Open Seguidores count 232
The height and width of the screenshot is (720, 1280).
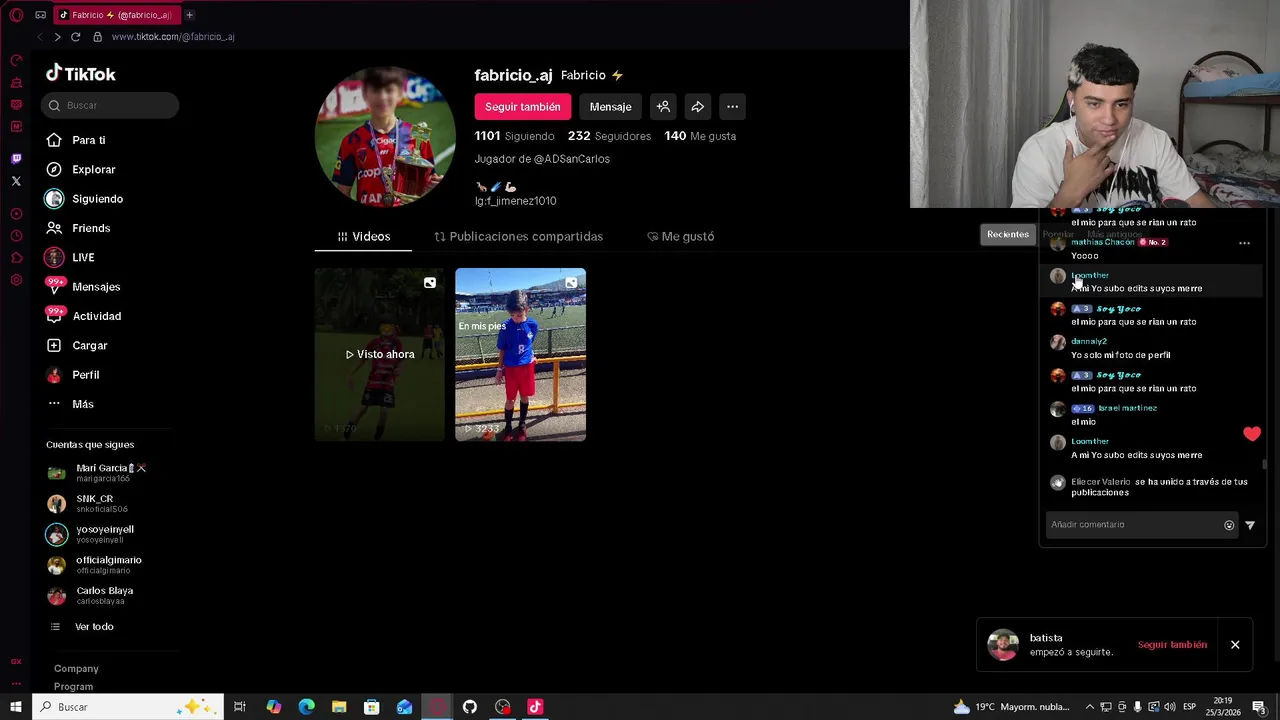click(609, 136)
